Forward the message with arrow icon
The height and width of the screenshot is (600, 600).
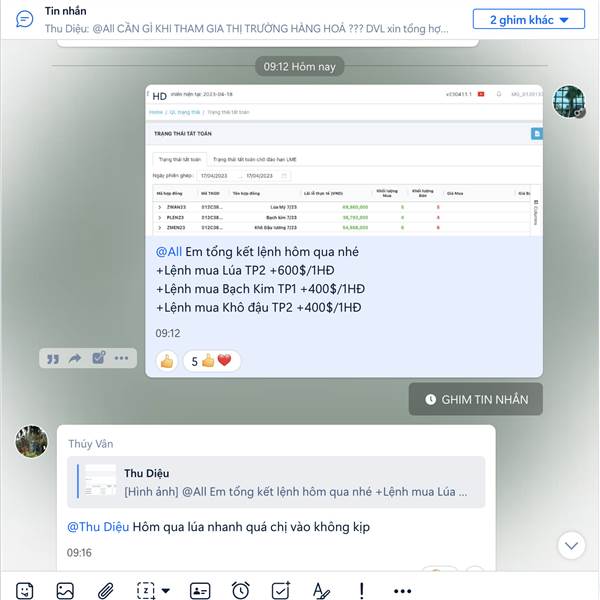tap(75, 359)
